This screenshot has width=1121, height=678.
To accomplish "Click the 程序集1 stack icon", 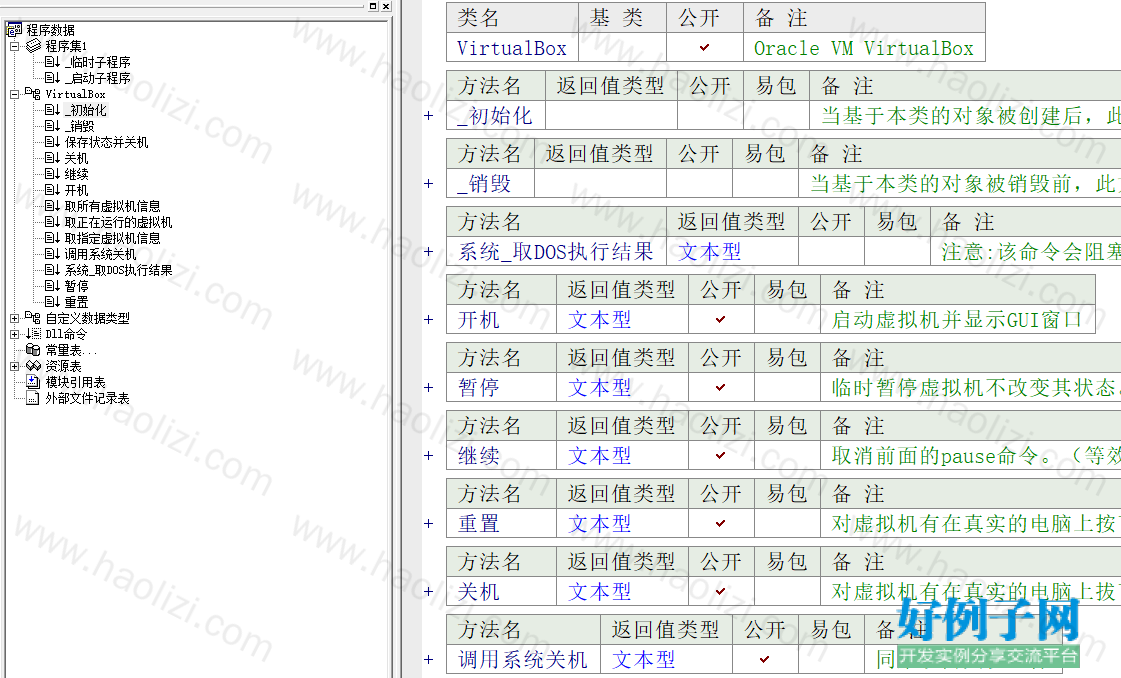I will 33,46.
